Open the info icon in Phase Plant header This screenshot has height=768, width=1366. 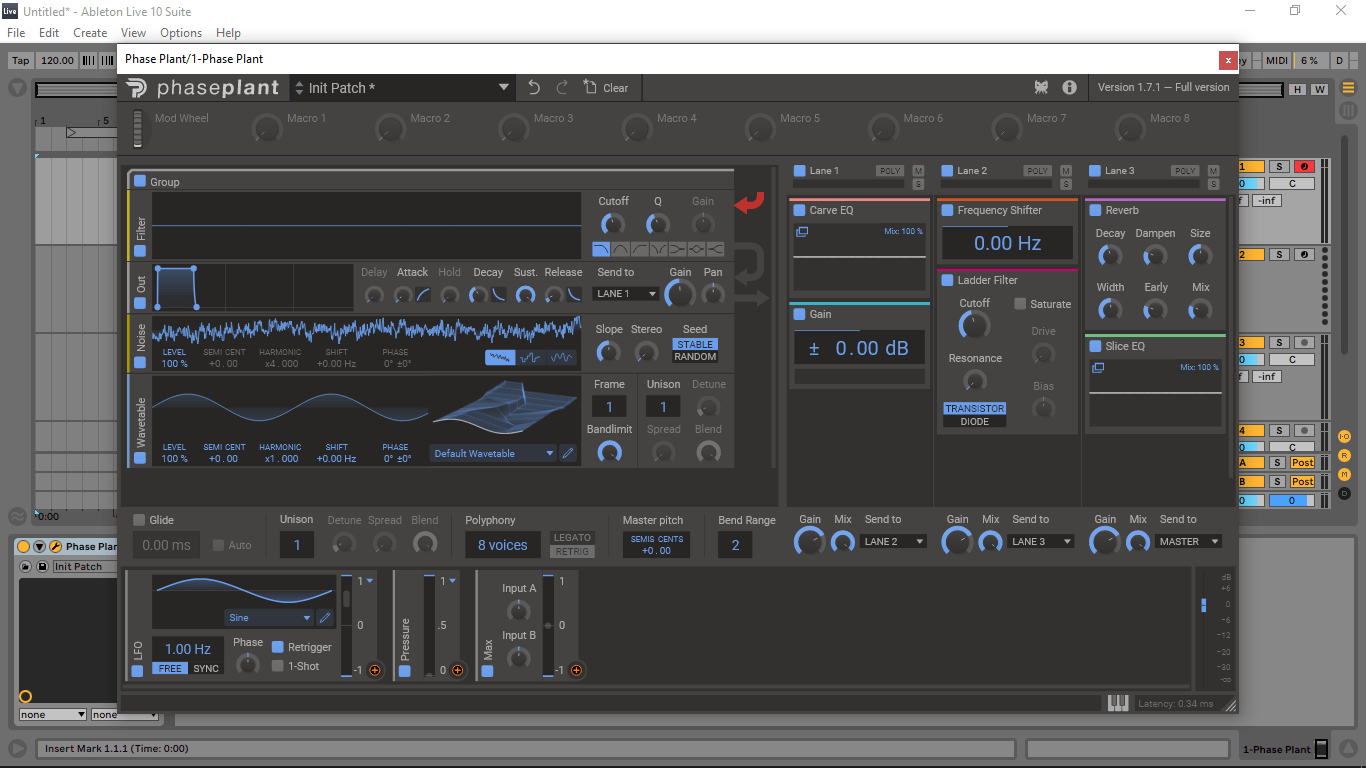click(1069, 88)
